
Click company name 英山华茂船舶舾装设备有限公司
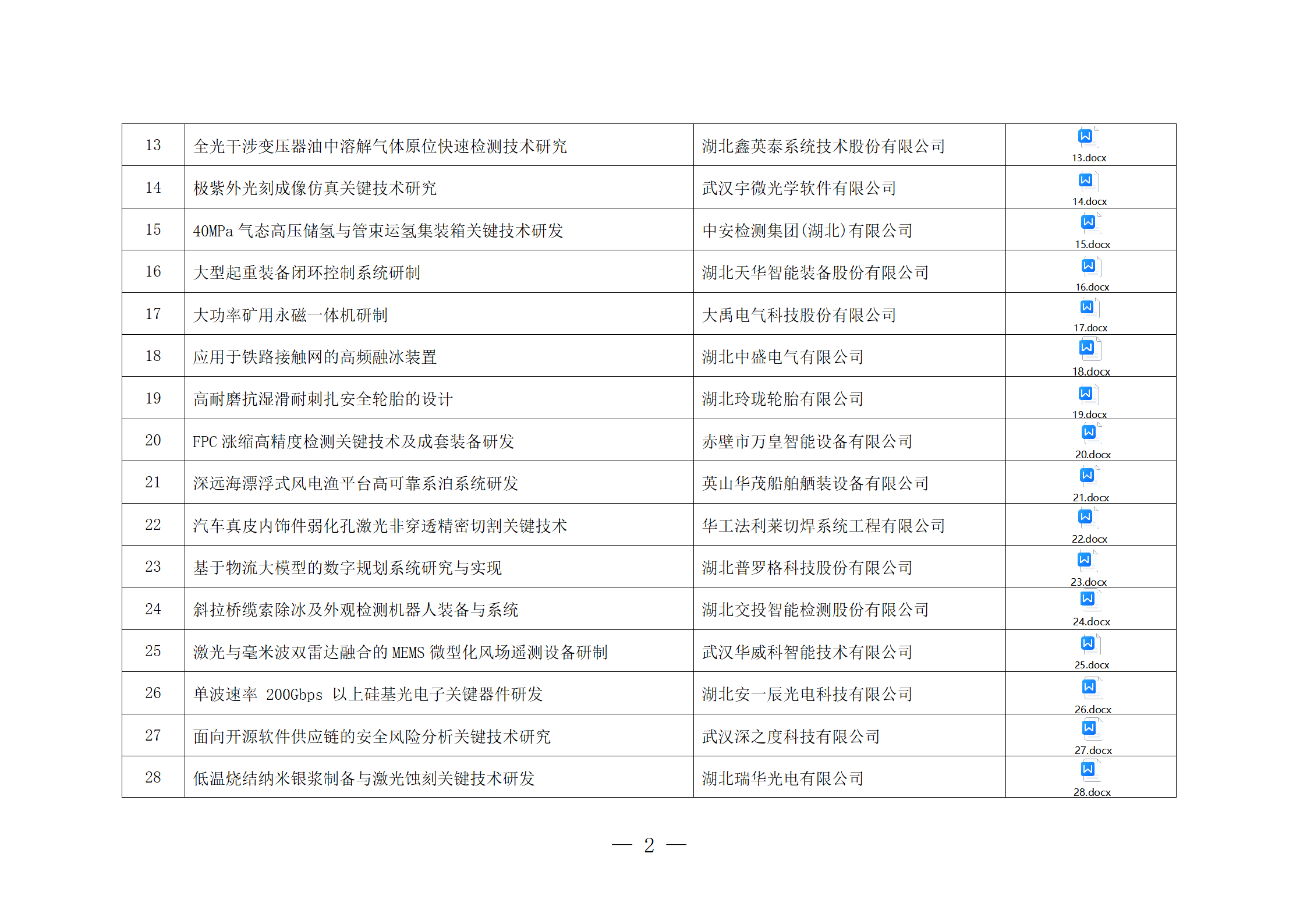[815, 483]
